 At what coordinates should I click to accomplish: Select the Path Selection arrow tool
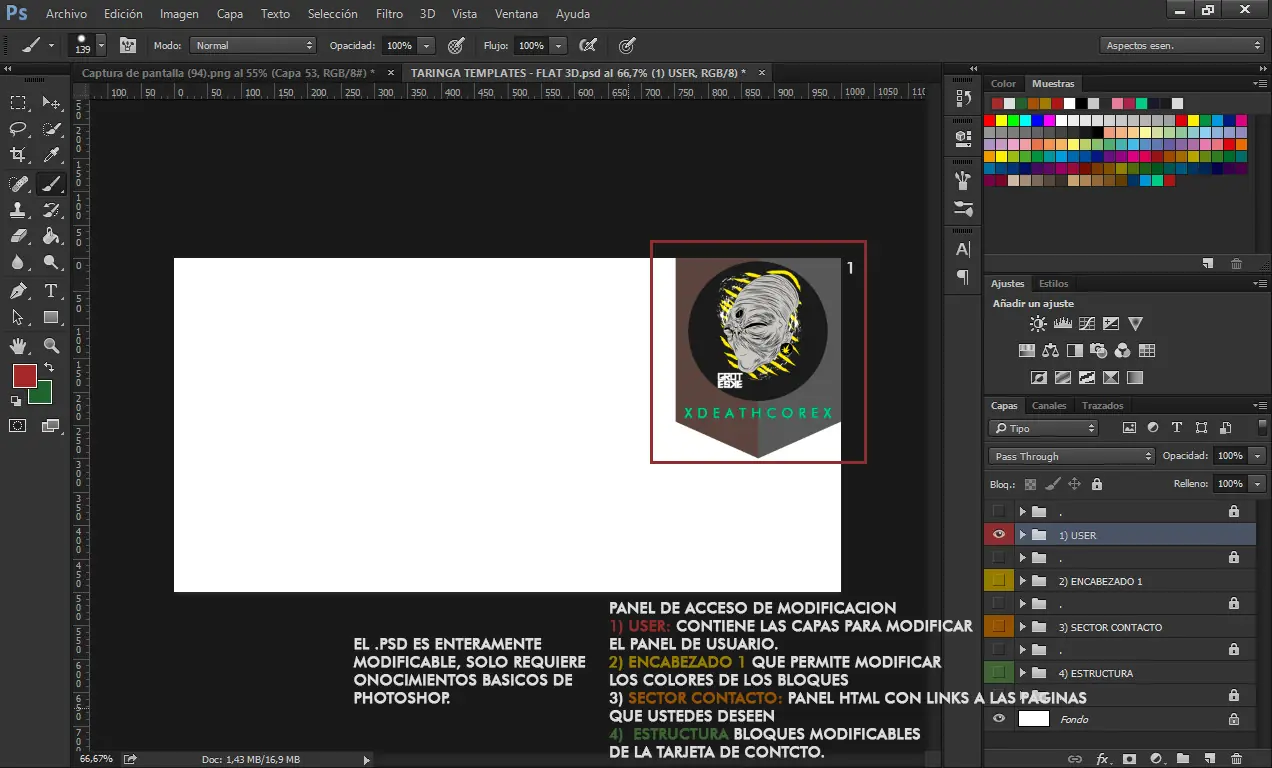(18, 318)
